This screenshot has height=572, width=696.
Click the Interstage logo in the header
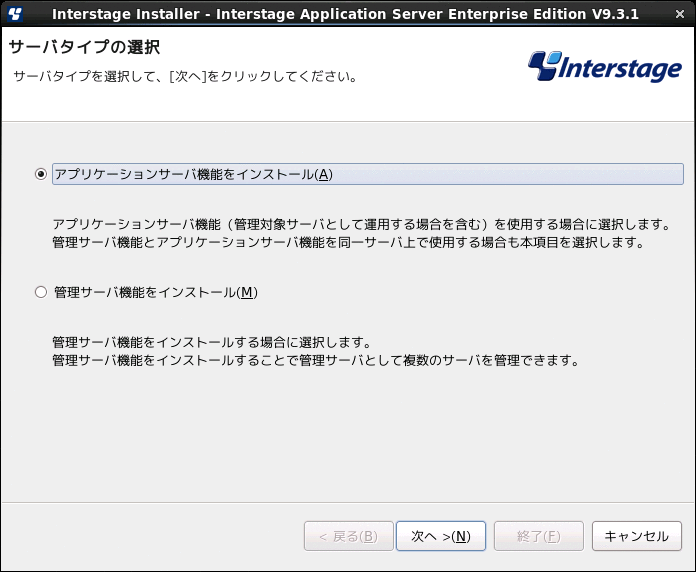[605, 67]
